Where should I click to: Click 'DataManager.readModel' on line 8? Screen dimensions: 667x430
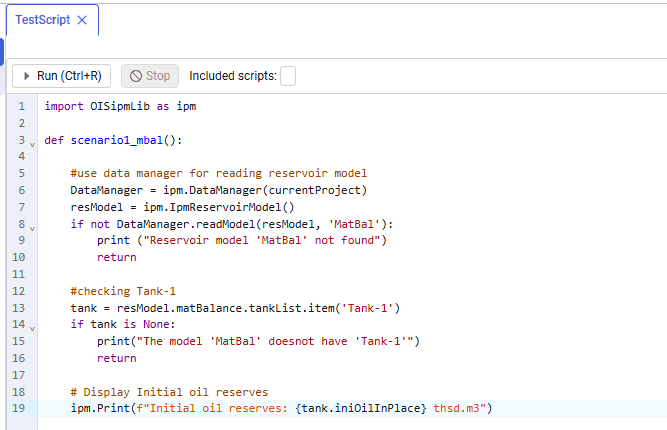185,224
